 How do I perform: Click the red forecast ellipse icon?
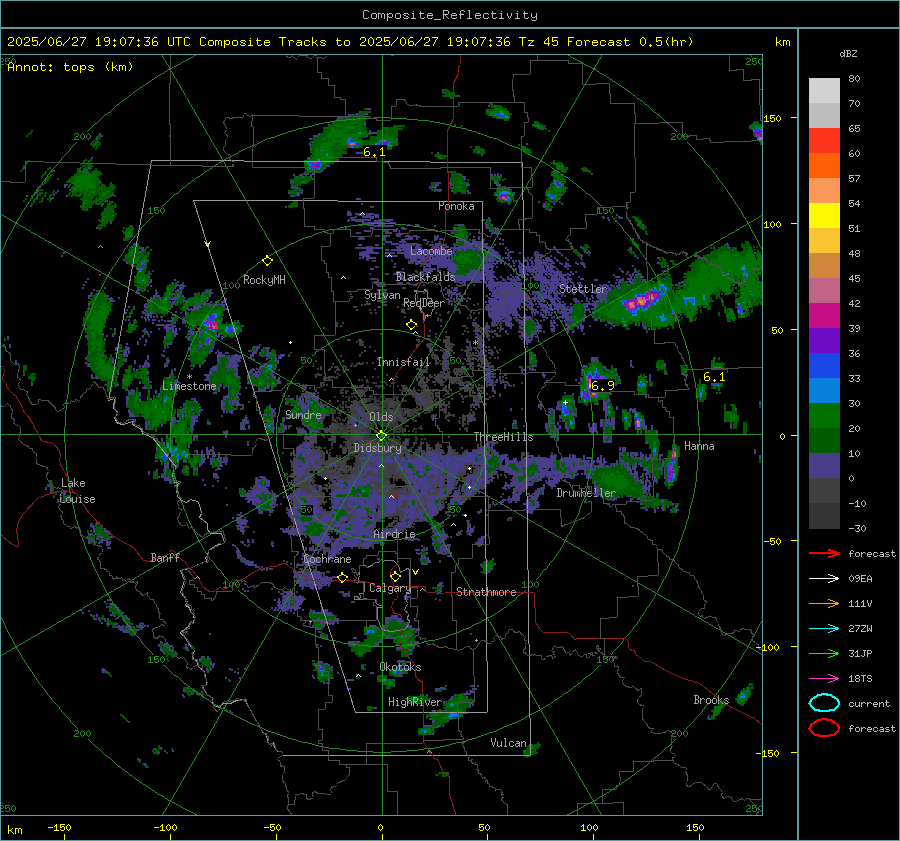click(824, 728)
